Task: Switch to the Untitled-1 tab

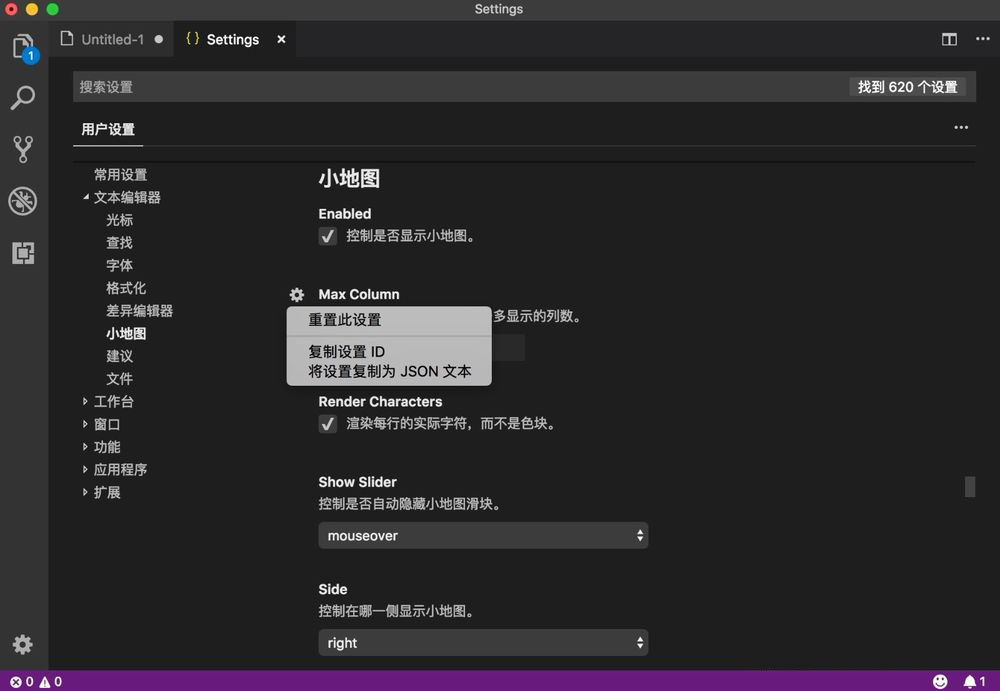Action: pos(113,39)
